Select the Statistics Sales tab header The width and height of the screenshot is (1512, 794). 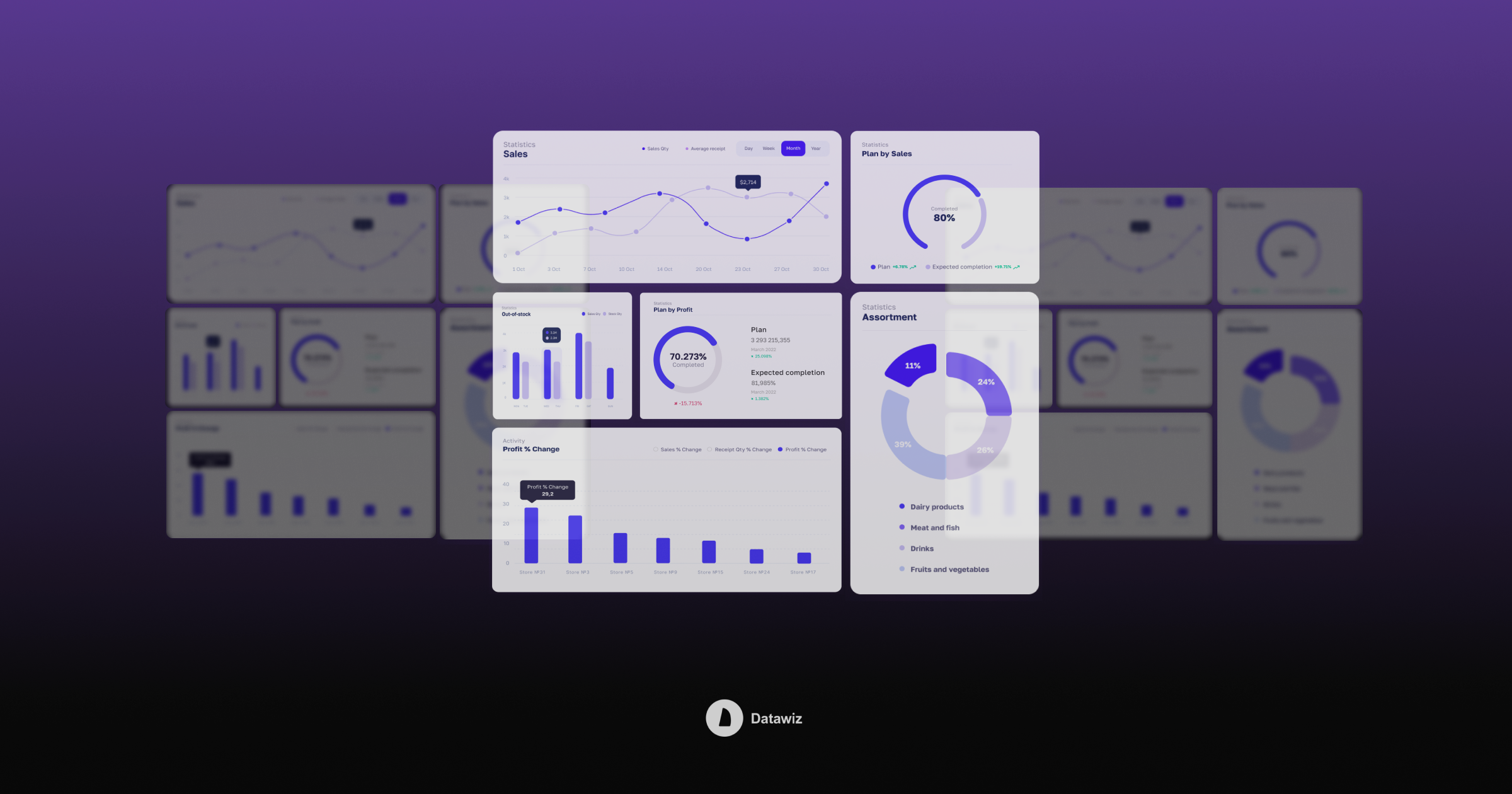pos(516,148)
